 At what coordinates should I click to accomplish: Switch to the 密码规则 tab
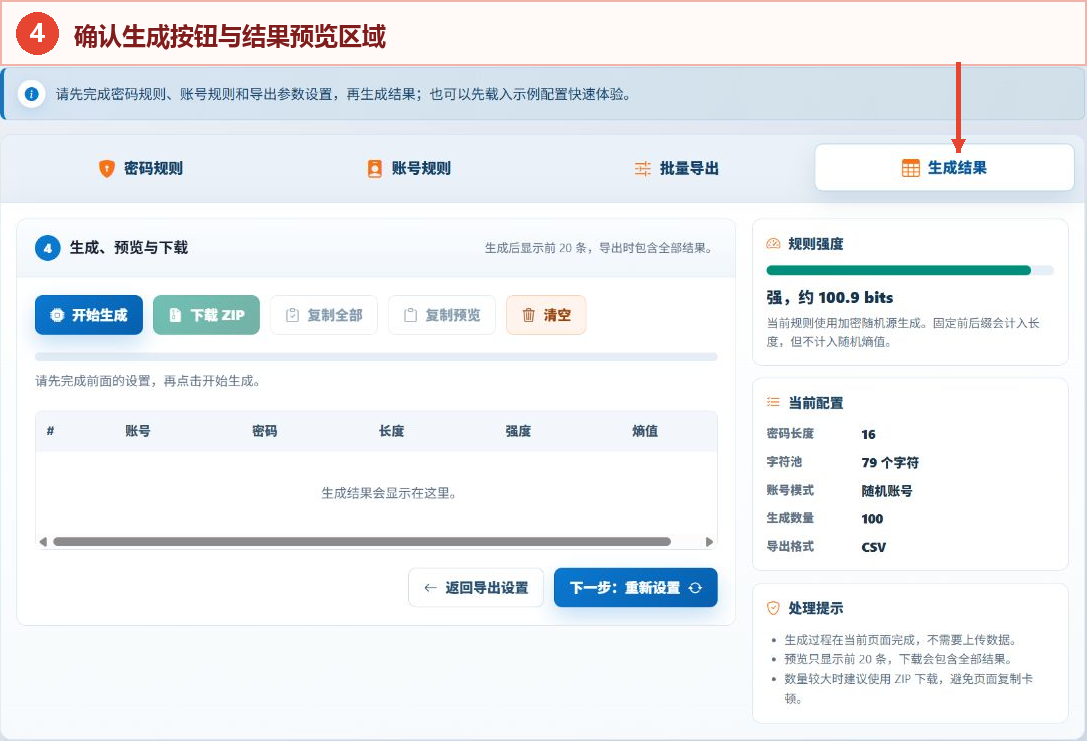click(141, 168)
